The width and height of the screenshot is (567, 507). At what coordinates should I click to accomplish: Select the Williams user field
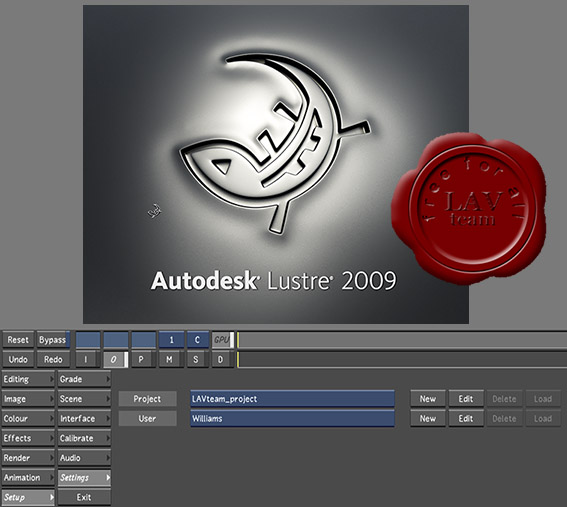[293, 418]
